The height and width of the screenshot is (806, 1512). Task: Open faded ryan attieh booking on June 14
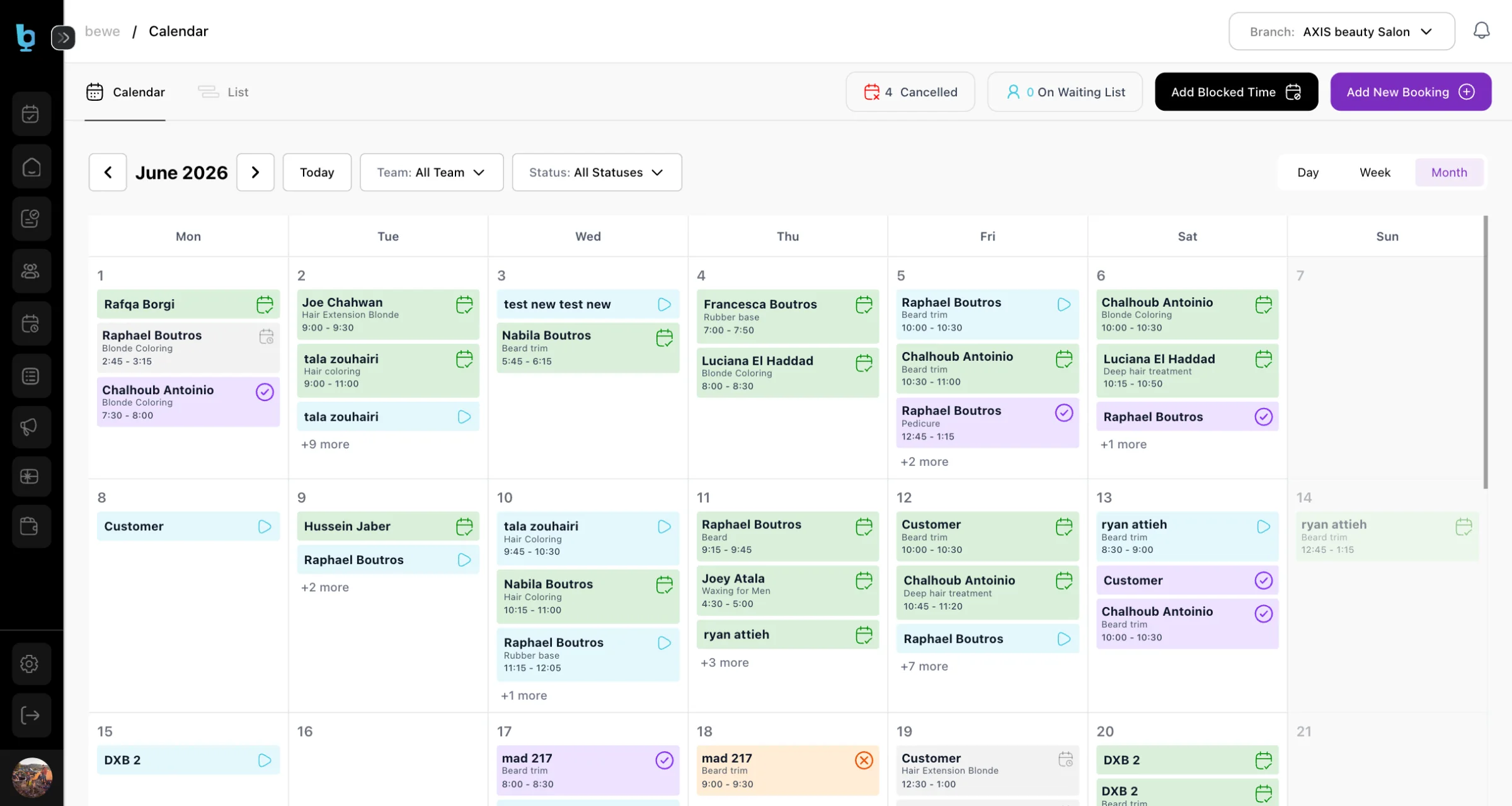(x=1387, y=536)
